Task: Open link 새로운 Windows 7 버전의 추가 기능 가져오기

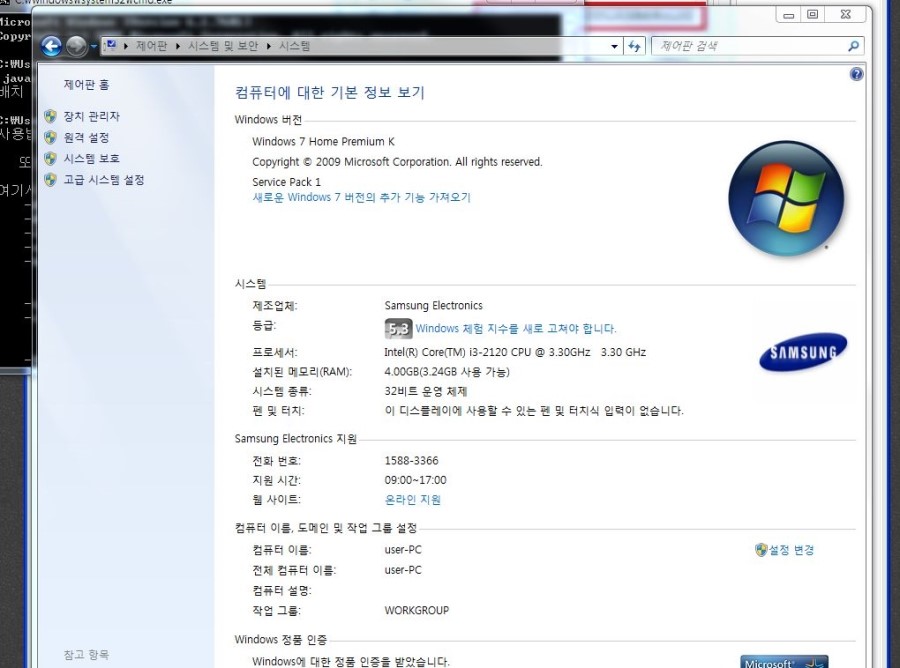Action: [362, 197]
